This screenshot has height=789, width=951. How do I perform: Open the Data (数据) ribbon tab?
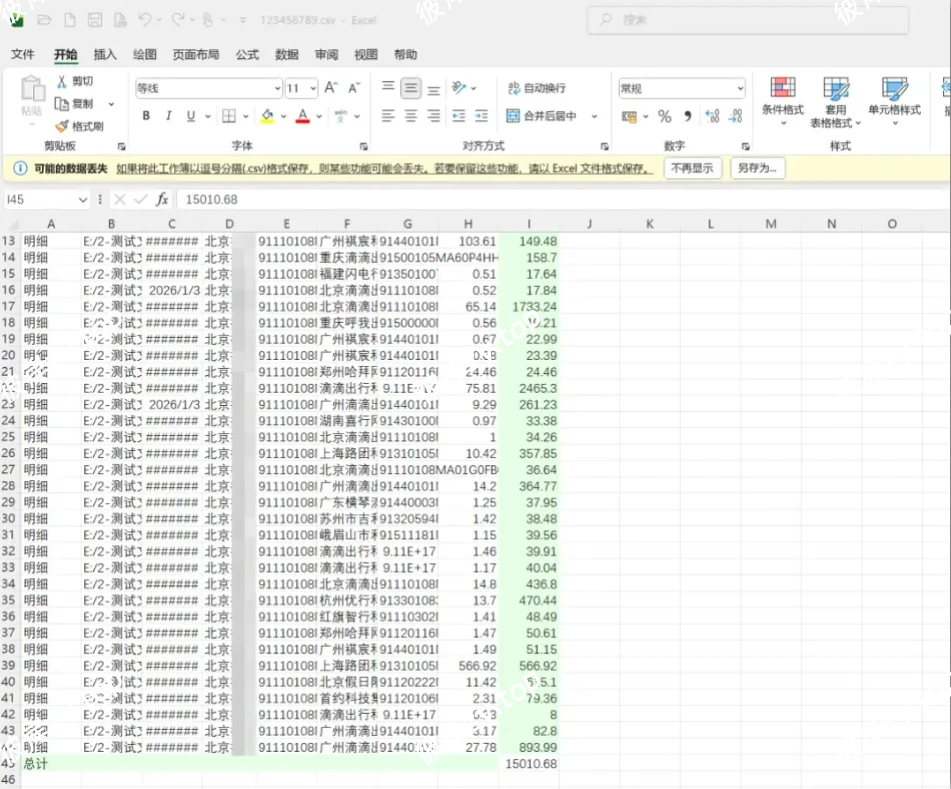pyautogui.click(x=286, y=54)
